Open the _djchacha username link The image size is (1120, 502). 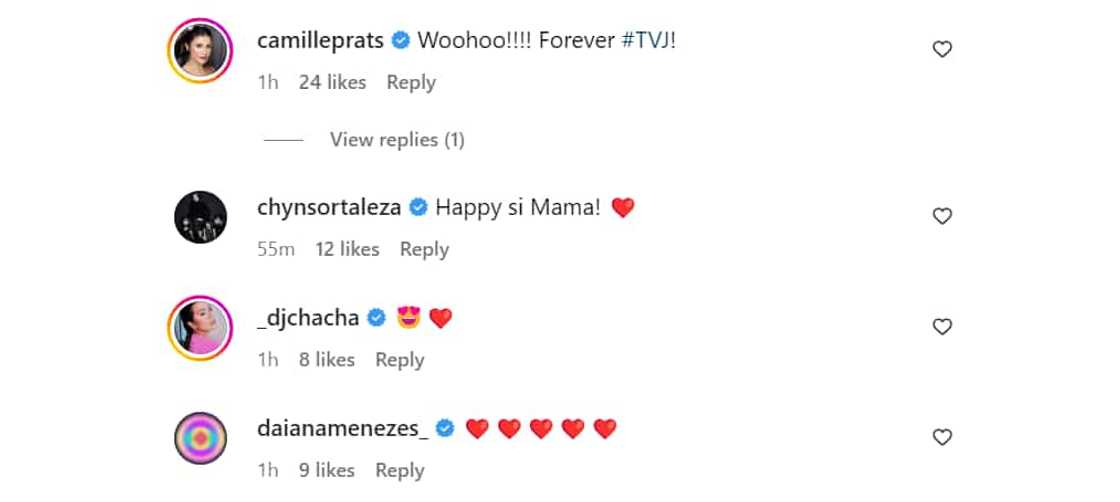309,318
